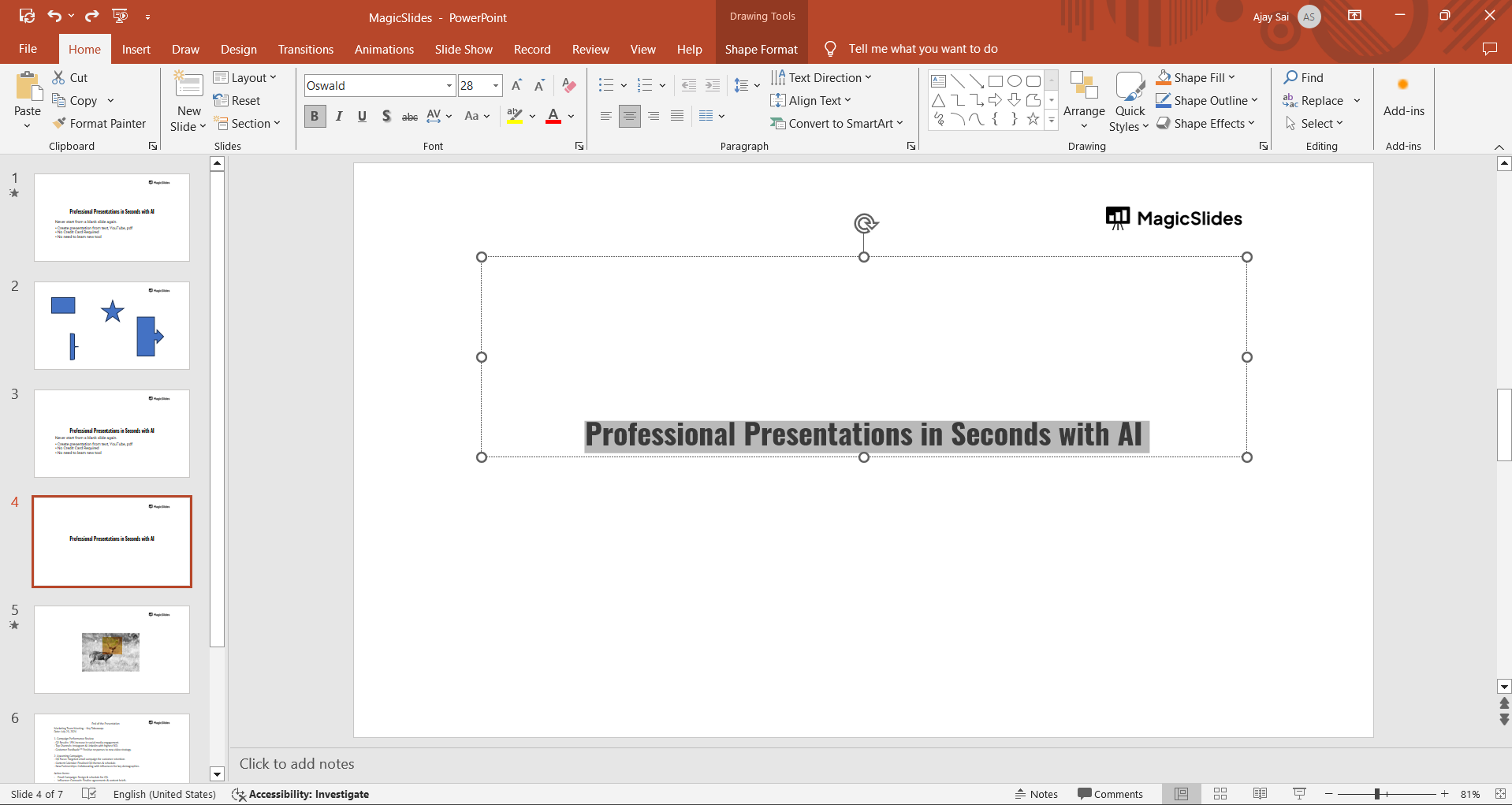Select slide 2 thumbnail with shapes
Screen dimensions: 1512x805
click(112, 326)
